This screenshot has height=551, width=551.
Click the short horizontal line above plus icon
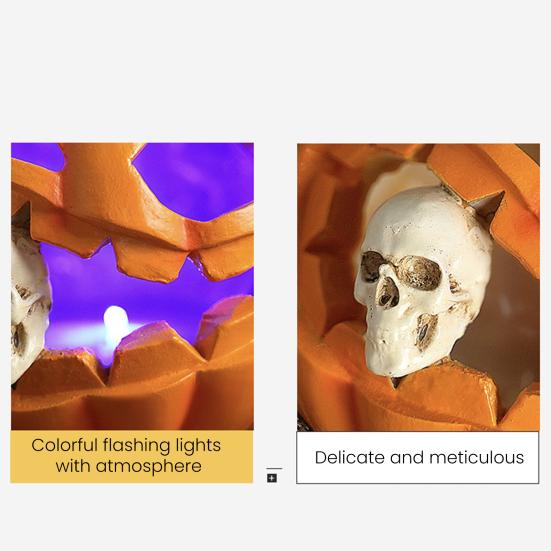coord(274,468)
